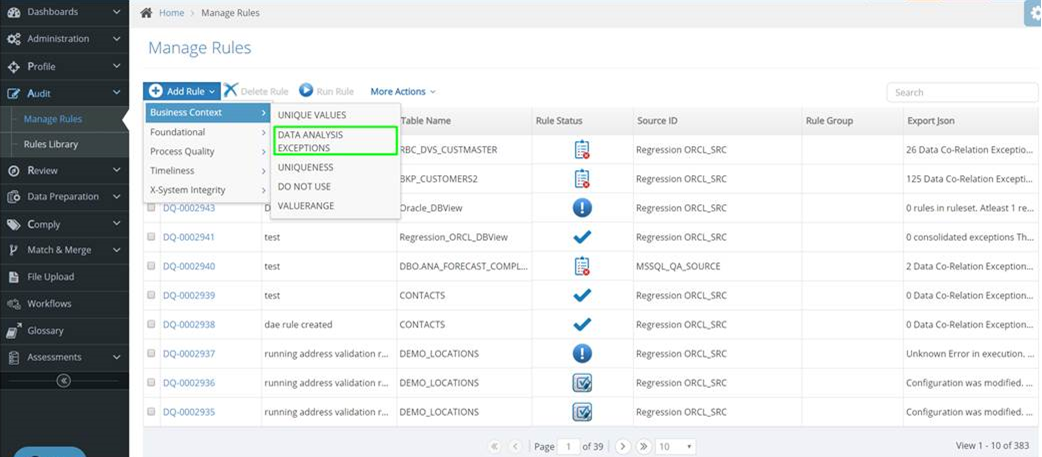Select the checkbox for DQ-0002940
Viewport: 1042px width, 457px height.
[152, 266]
